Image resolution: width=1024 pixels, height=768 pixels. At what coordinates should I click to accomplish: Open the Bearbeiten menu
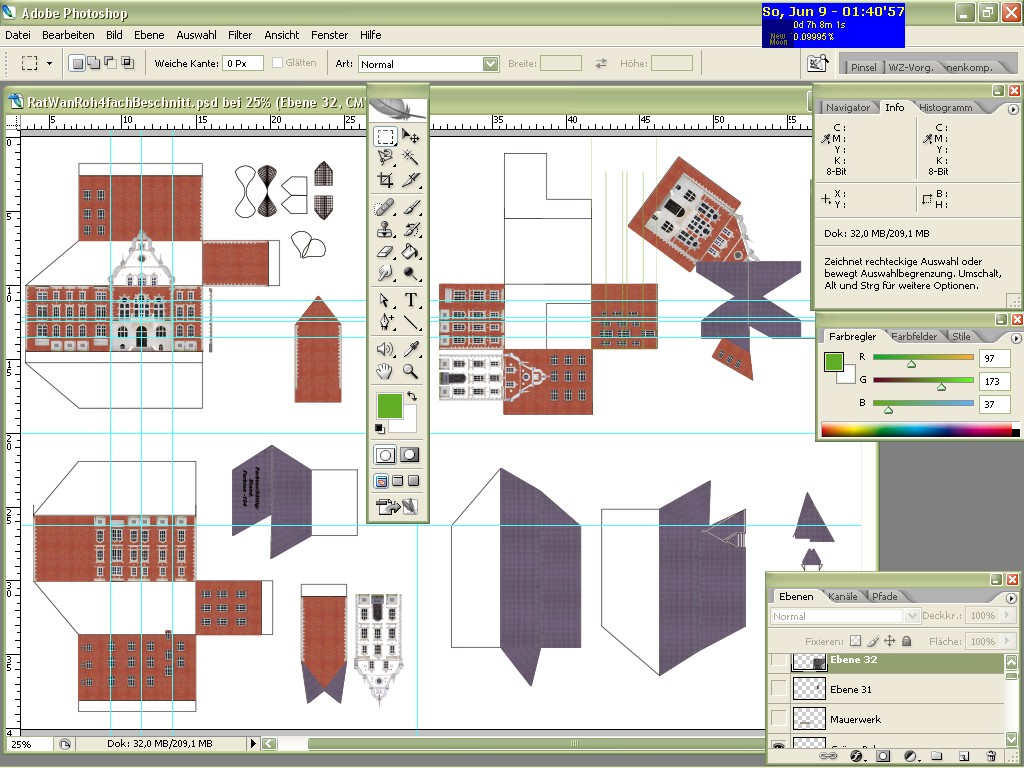[x=68, y=35]
